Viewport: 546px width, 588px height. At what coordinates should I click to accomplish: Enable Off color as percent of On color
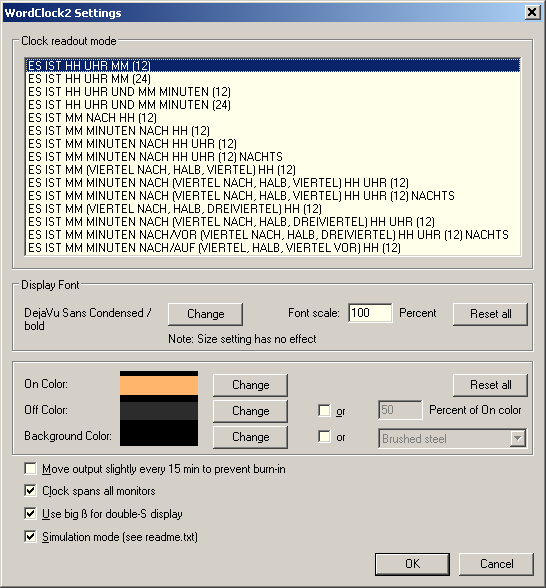pos(324,411)
